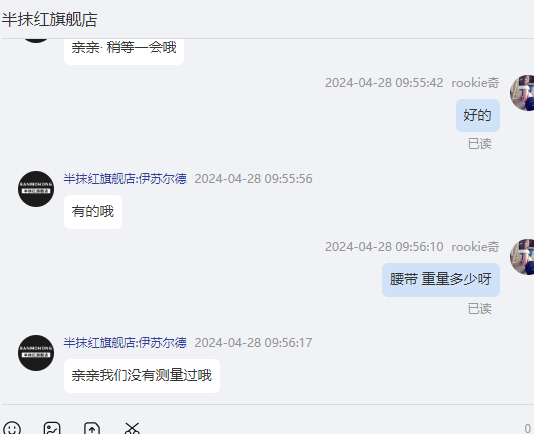Click the rookie奇 username at 09:56:10
This screenshot has width=534, height=434.
pyautogui.click(x=475, y=247)
